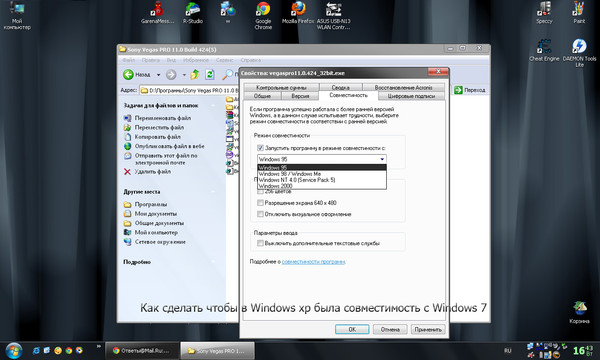This screenshot has height=360, width=600.
Task: Switch to the Восстановление Acronis tab
Action: click(x=403, y=87)
